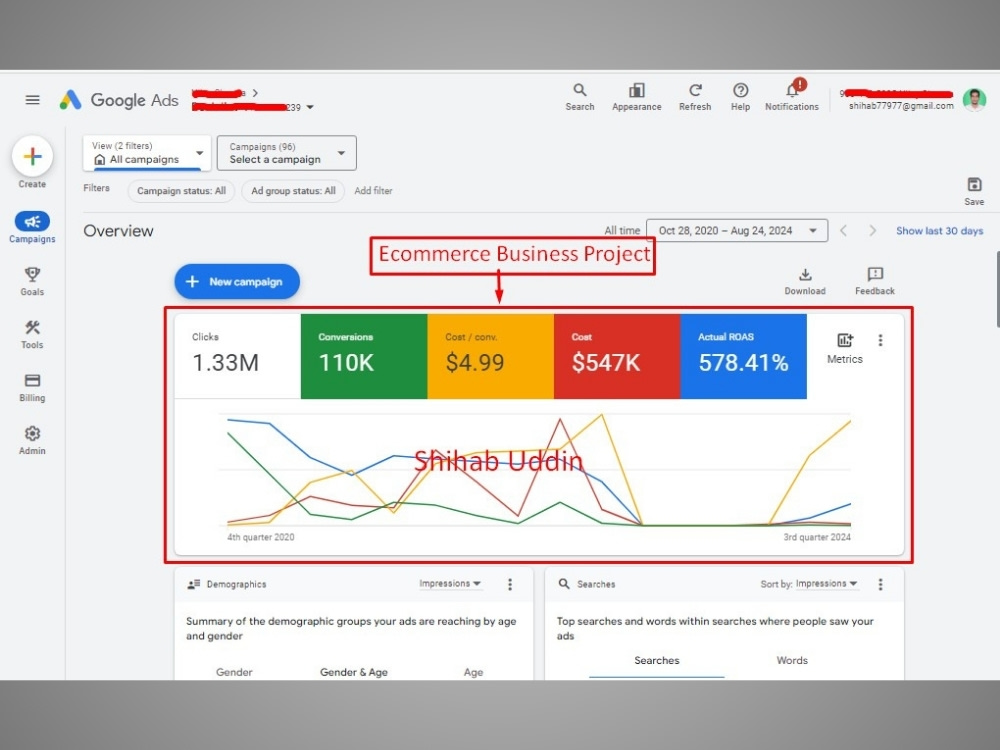Open Metrics selector on scorecard

pyautogui.click(x=844, y=348)
